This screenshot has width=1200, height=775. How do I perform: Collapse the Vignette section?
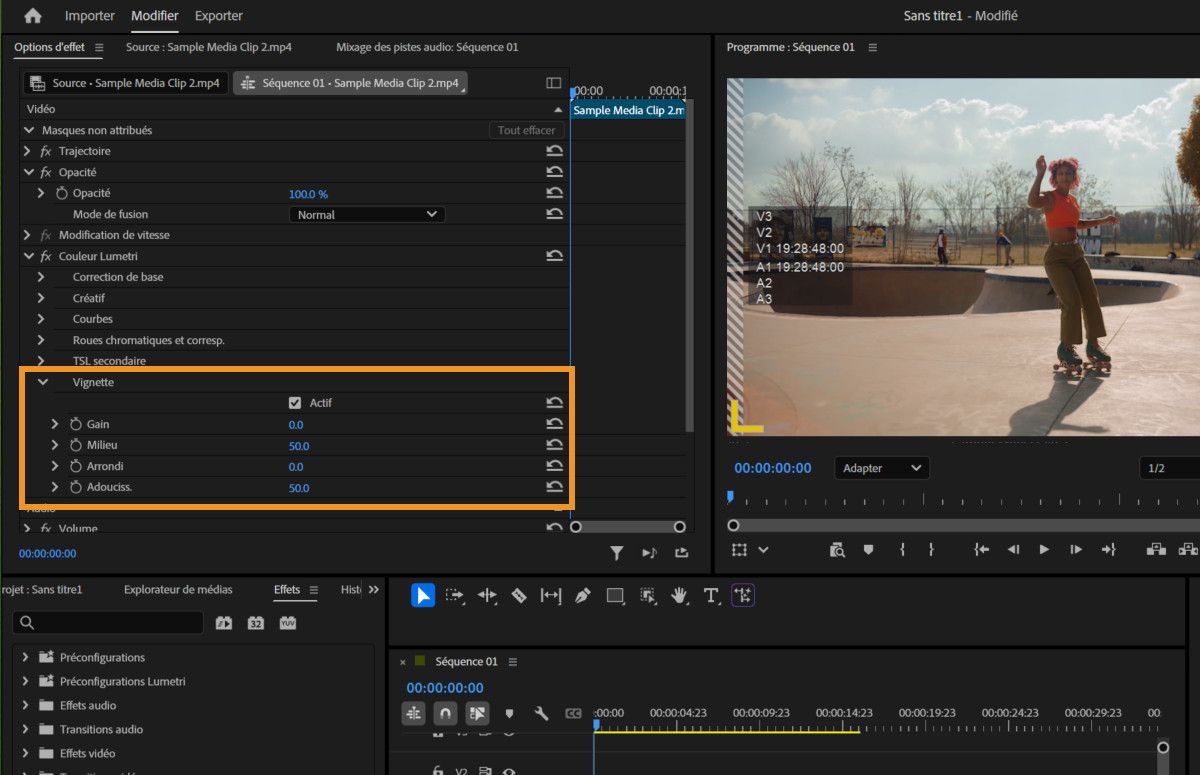click(x=42, y=382)
